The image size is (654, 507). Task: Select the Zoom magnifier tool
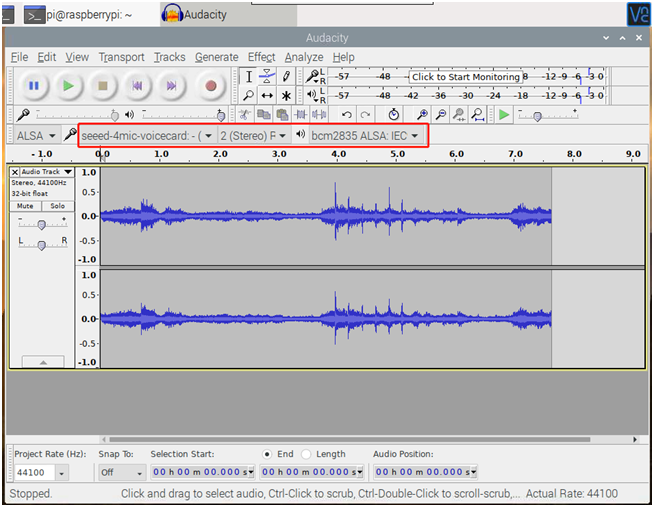pyautogui.click(x=249, y=95)
